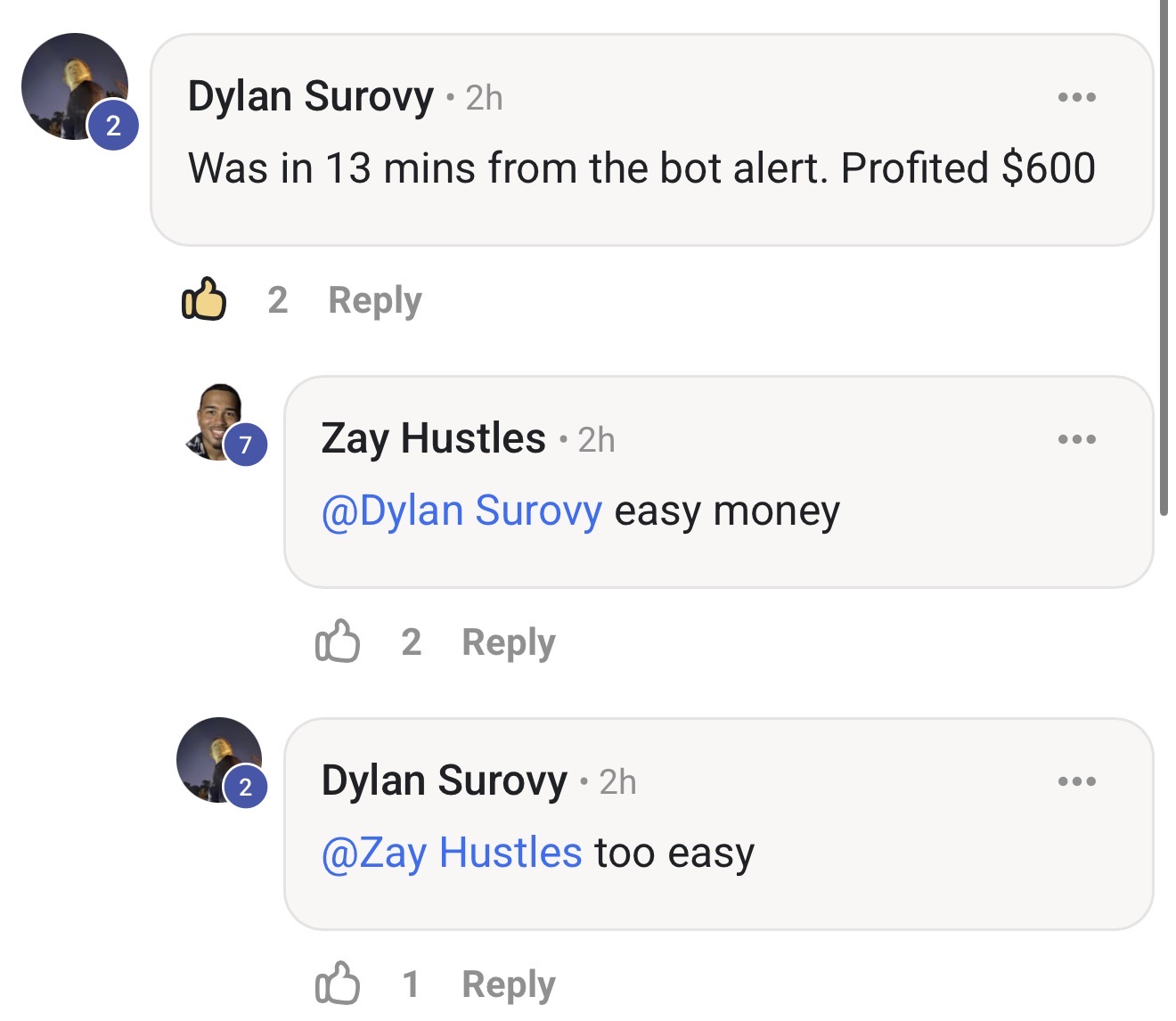The height and width of the screenshot is (1021, 1176).
Task: Click Zay Hustles' name on his reply
Action: [x=433, y=437]
